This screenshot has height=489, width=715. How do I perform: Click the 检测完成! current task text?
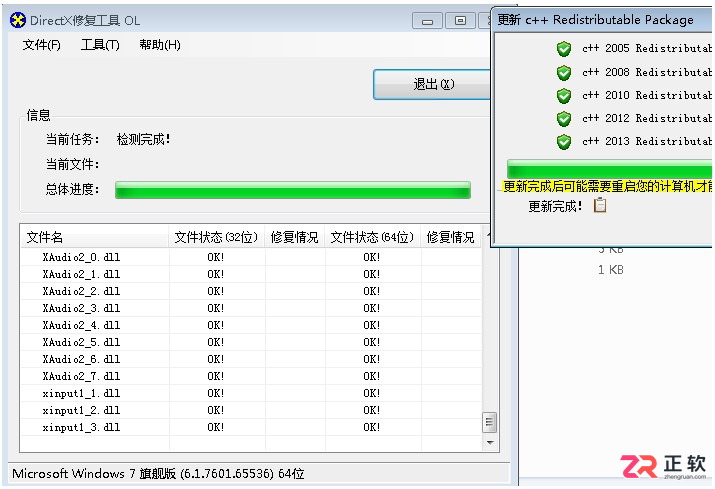coord(144,140)
